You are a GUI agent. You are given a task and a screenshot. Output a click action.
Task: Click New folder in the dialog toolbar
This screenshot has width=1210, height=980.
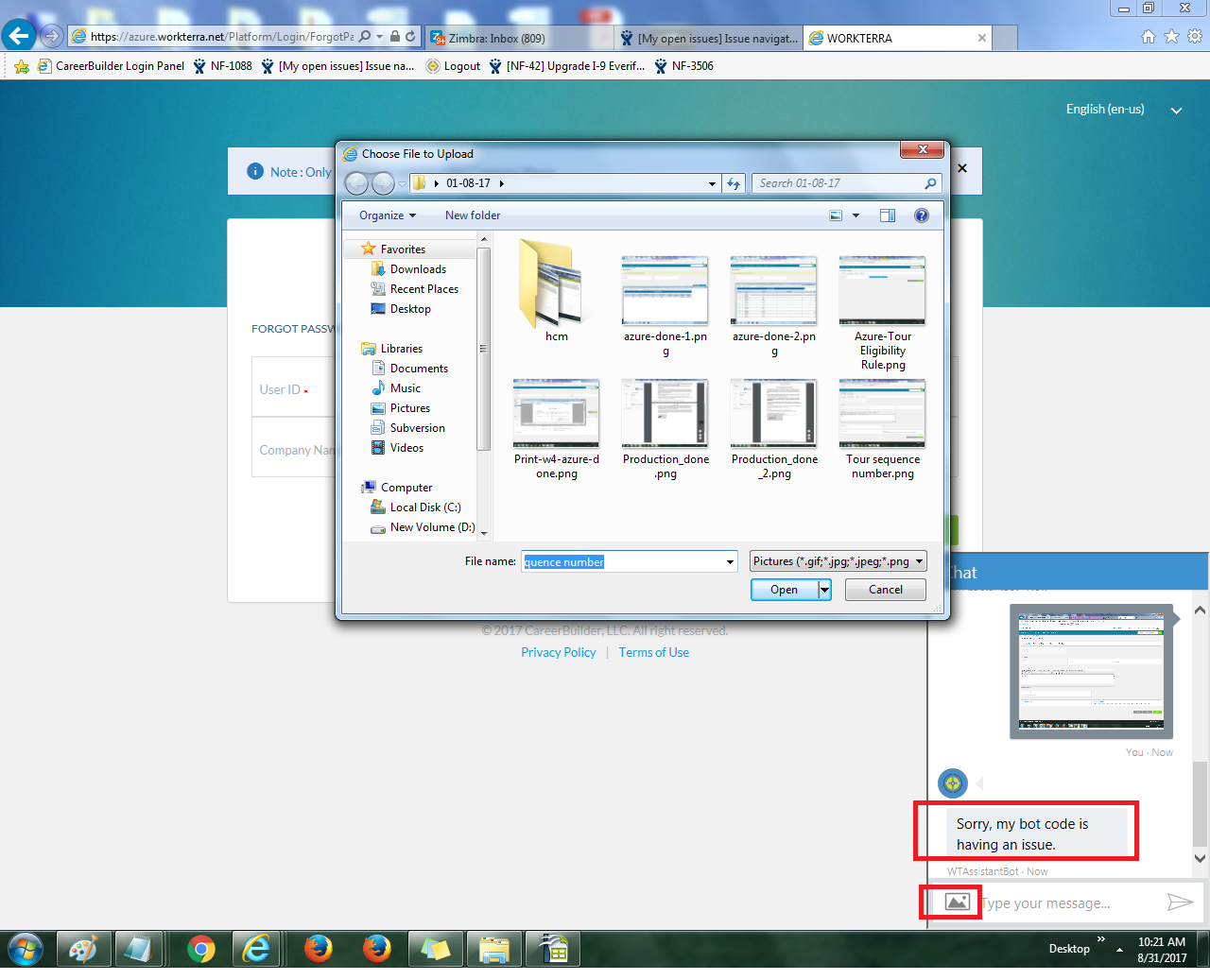coord(472,215)
